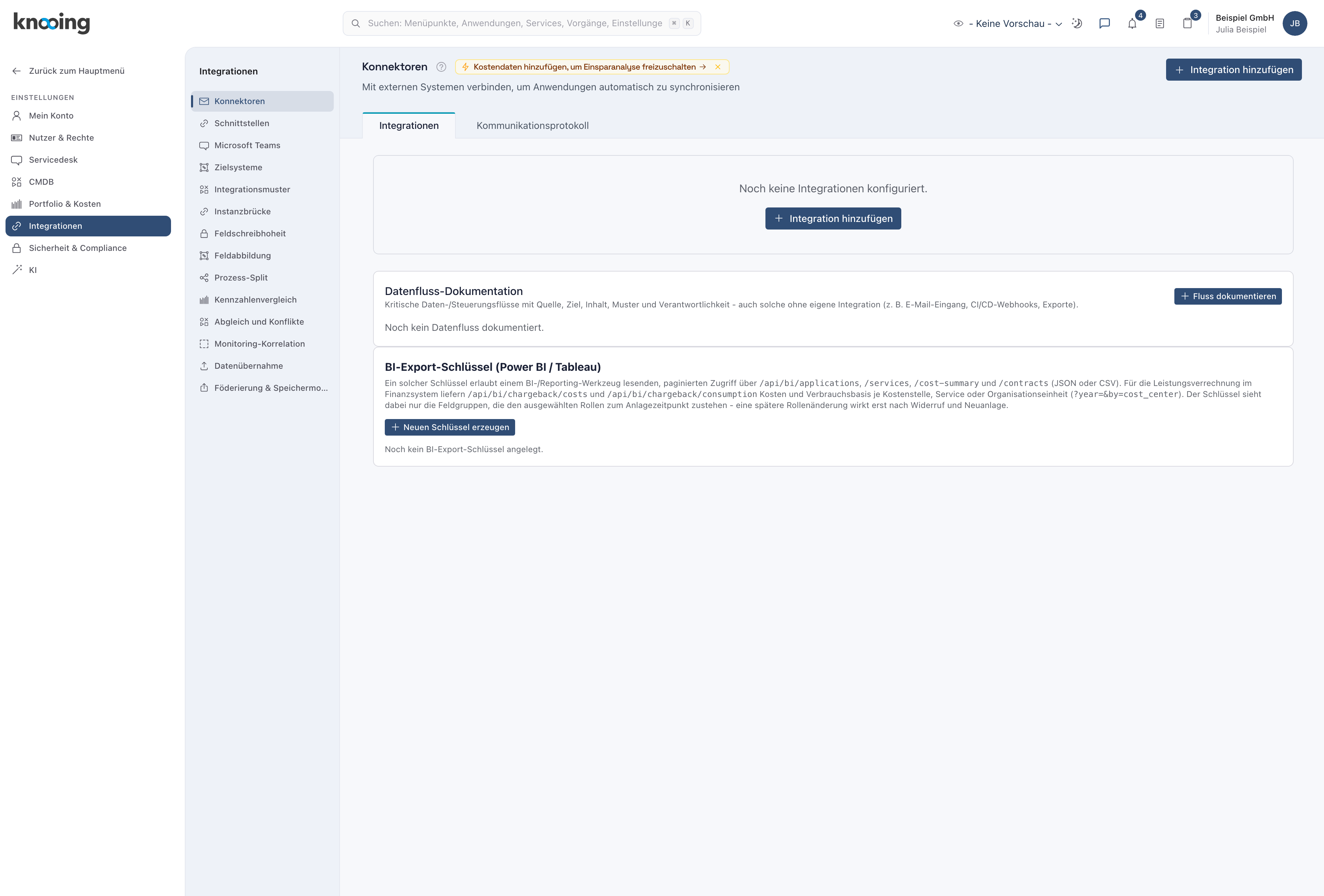This screenshot has width=1324, height=896.
Task: Open Mein Konto settings
Action: coord(88,115)
